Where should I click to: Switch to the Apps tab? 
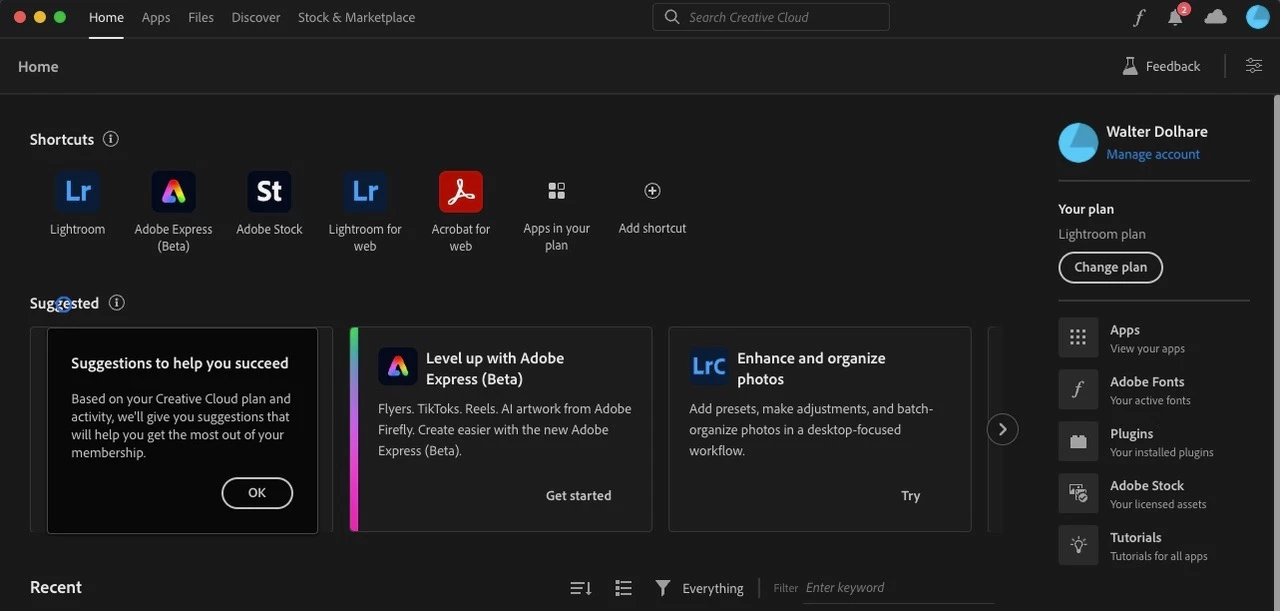[156, 17]
